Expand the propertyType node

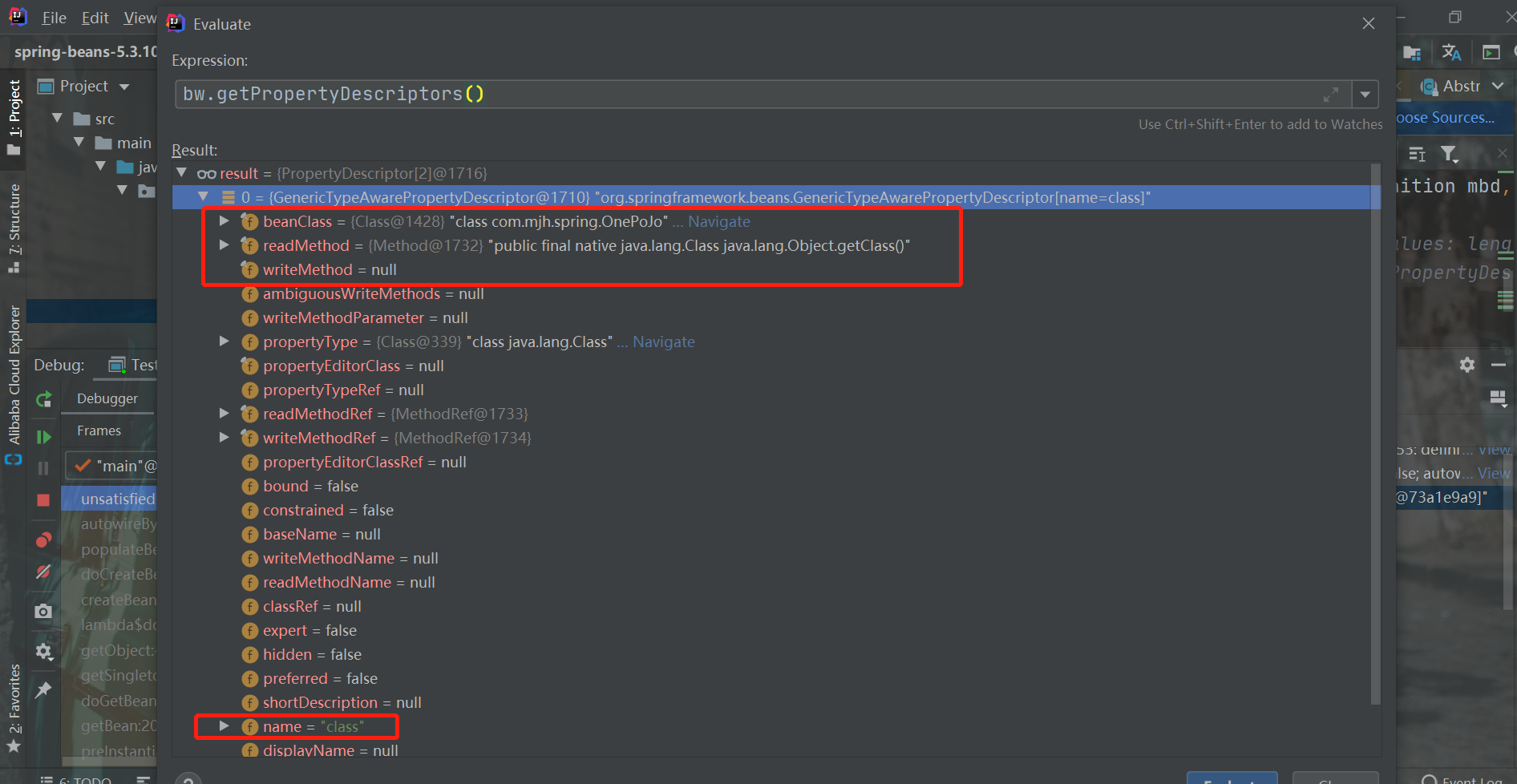pos(225,341)
